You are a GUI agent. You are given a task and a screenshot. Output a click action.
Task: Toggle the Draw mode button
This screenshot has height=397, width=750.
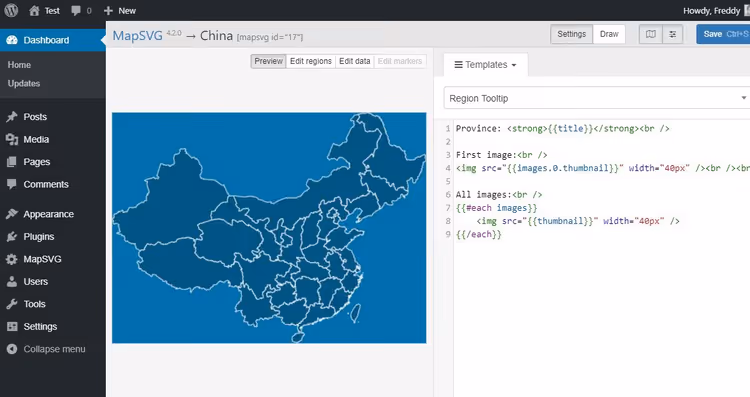coord(609,34)
